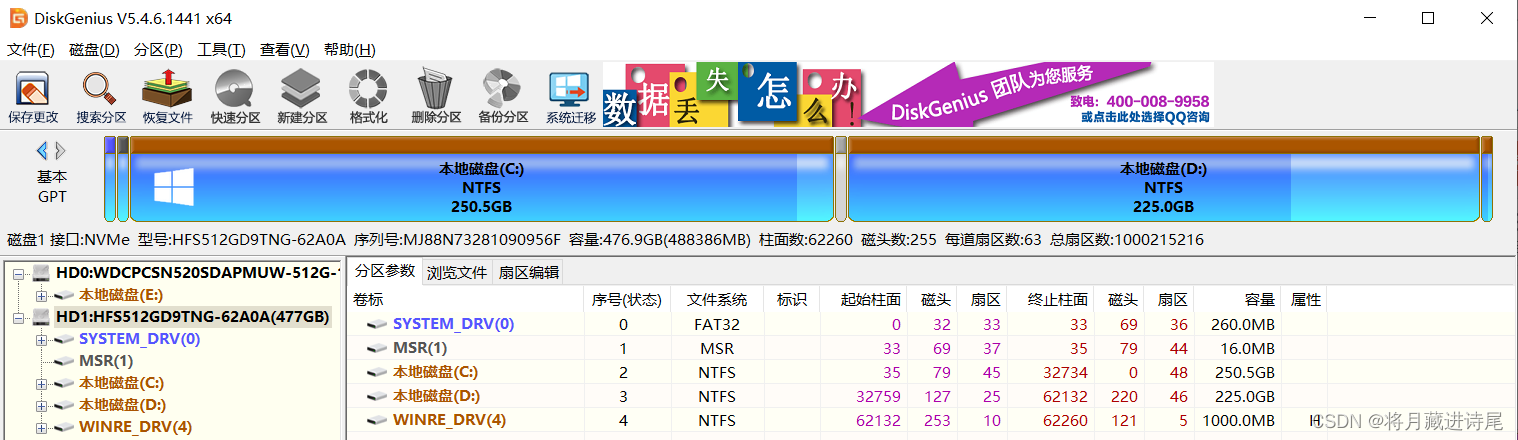
Task: Click the Windows logo on the C: partition bar
Action: pyautogui.click(x=174, y=187)
